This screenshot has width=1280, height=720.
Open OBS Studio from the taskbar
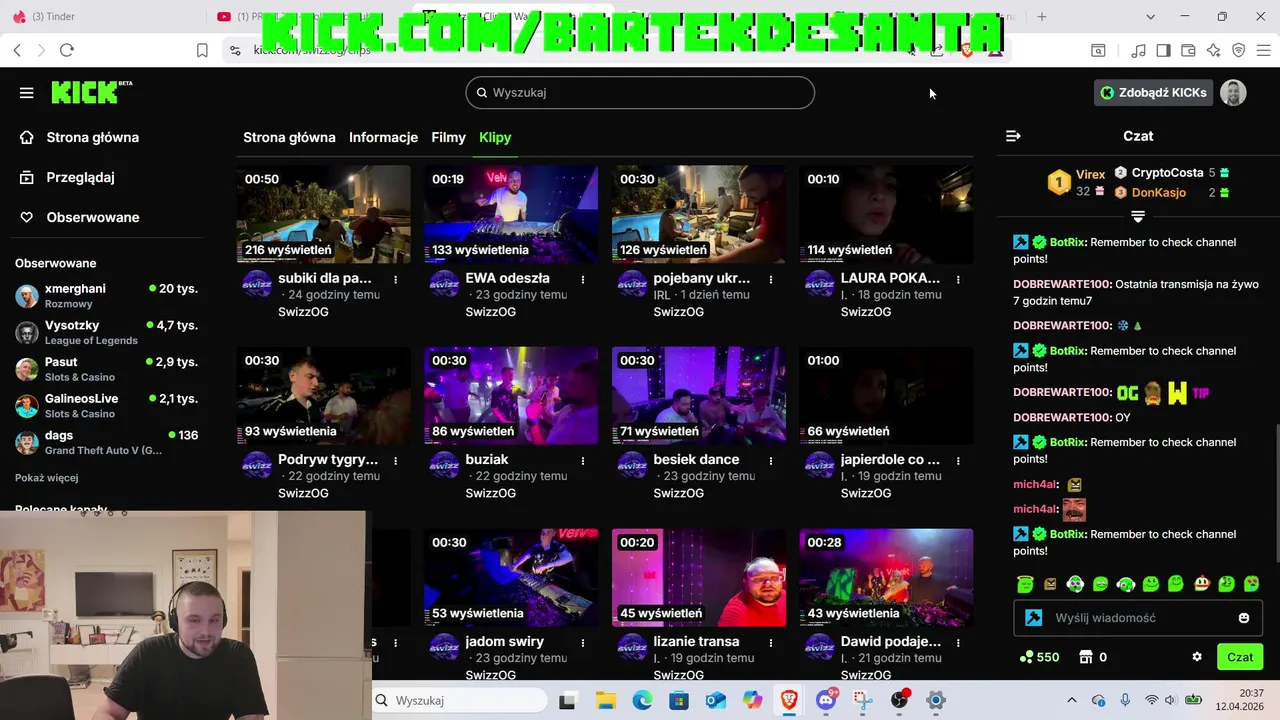pos(899,700)
